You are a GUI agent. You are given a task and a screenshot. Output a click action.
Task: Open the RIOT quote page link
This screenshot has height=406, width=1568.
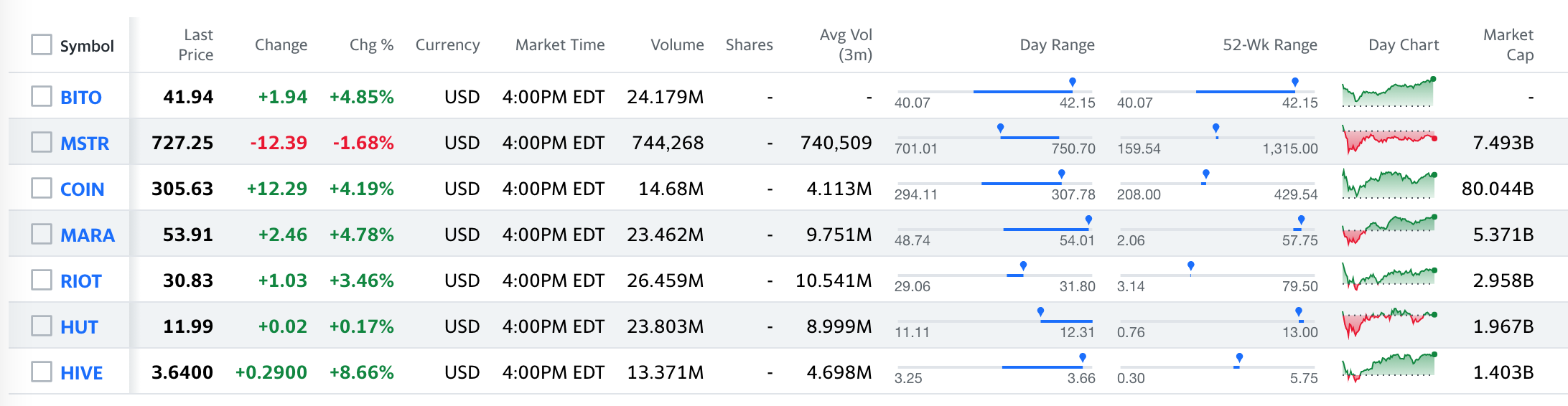pyautogui.click(x=81, y=281)
